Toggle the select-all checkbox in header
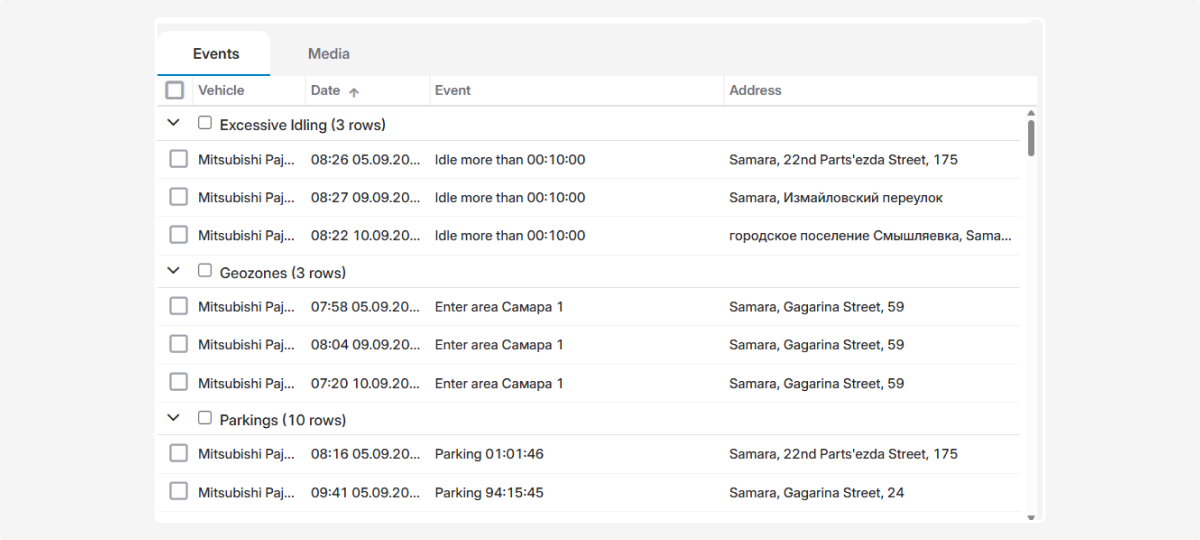The width and height of the screenshot is (1200, 540). (x=175, y=90)
